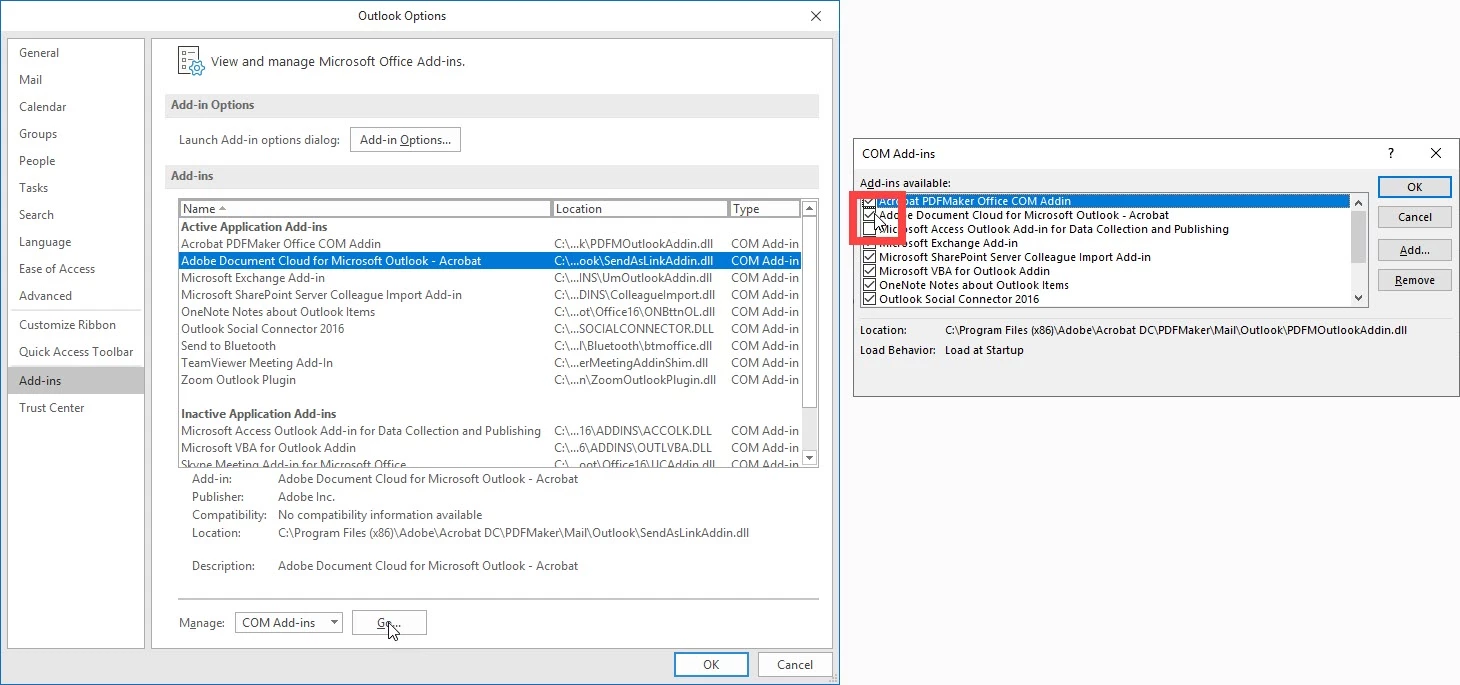Select OneNote Notes about Outlook Items row in Active list
1460x685 pixels.
(490, 312)
